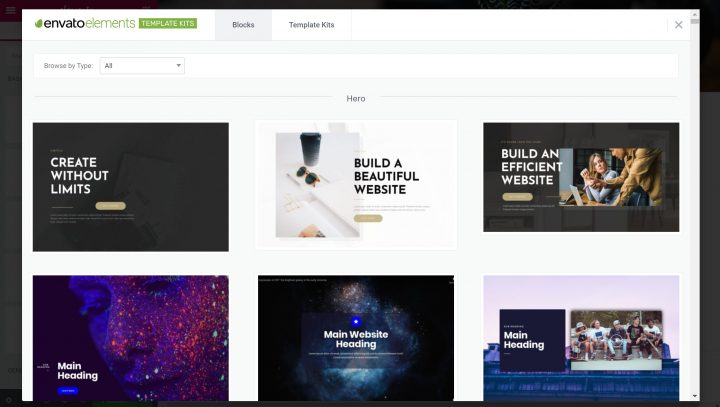Select the Build a Beautiful Website block
The width and height of the screenshot is (720, 407).
[x=356, y=185]
